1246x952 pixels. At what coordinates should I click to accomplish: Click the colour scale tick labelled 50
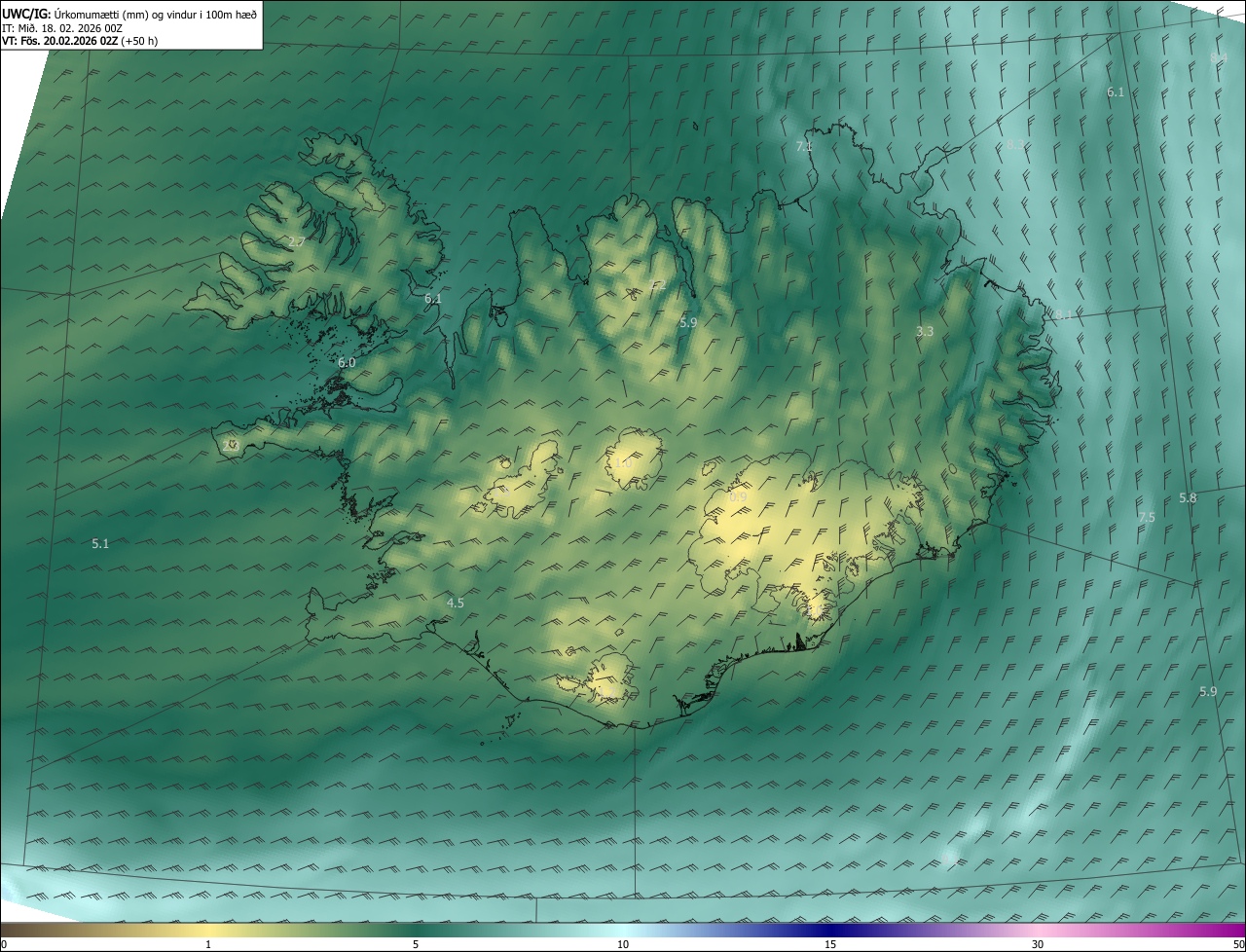[1238, 944]
